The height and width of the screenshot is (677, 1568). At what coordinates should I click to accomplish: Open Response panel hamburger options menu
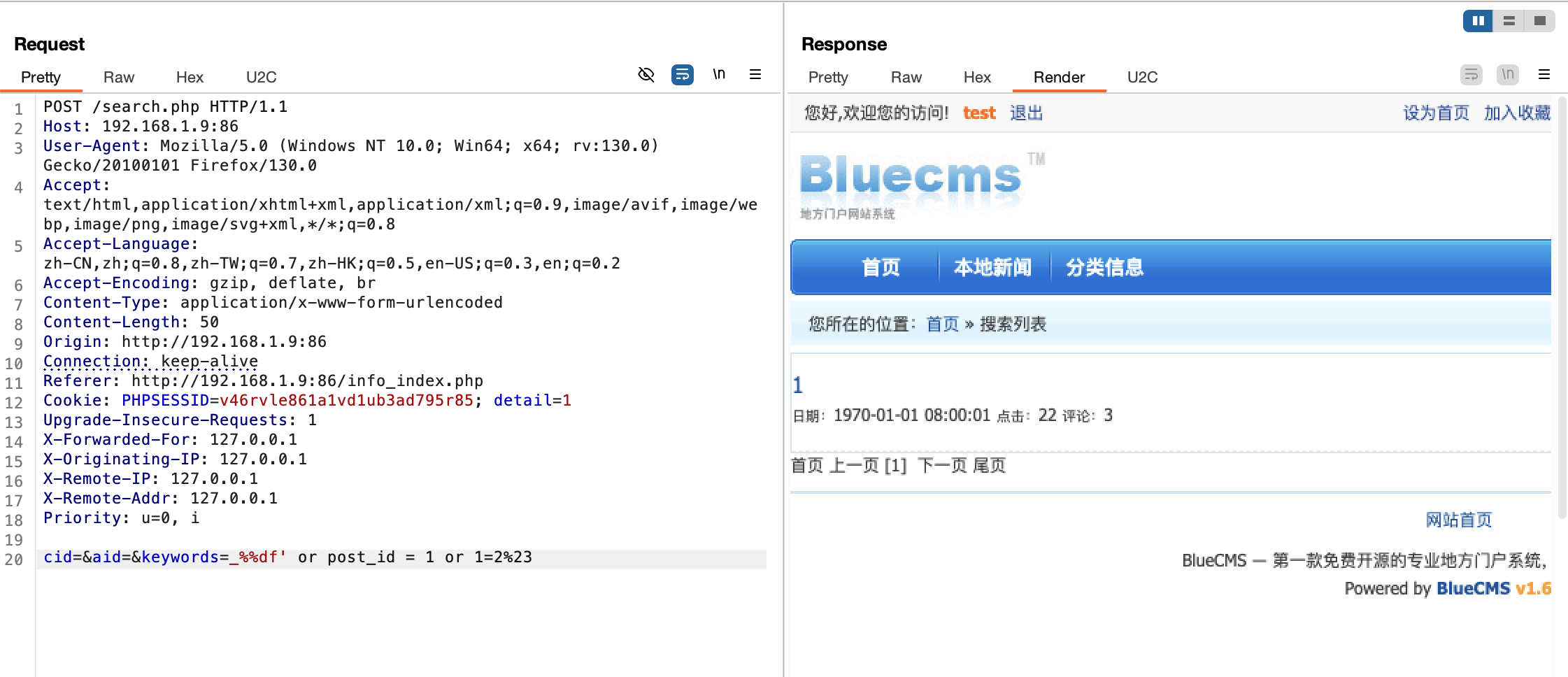pyautogui.click(x=1544, y=74)
